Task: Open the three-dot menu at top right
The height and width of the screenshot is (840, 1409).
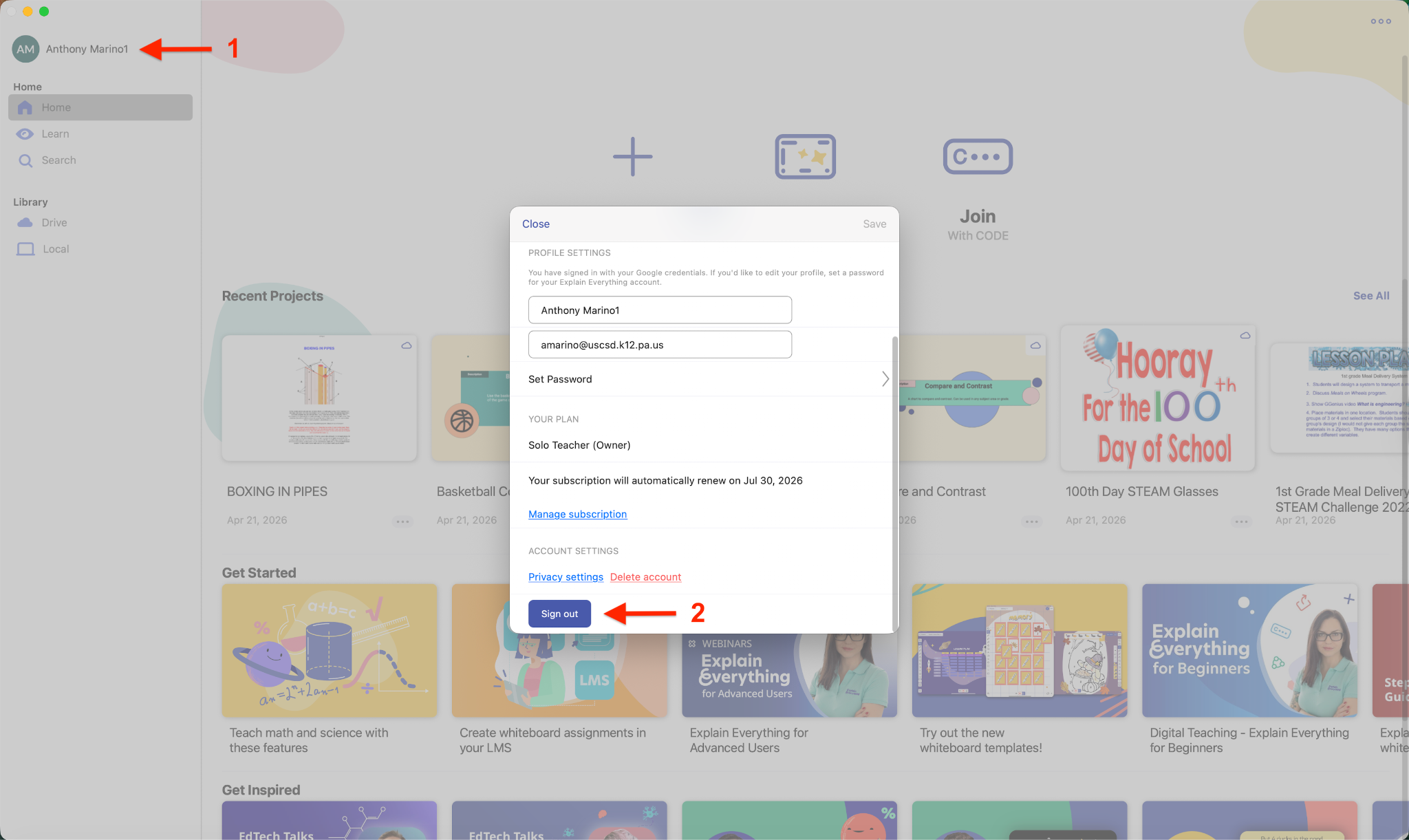Action: [x=1380, y=21]
